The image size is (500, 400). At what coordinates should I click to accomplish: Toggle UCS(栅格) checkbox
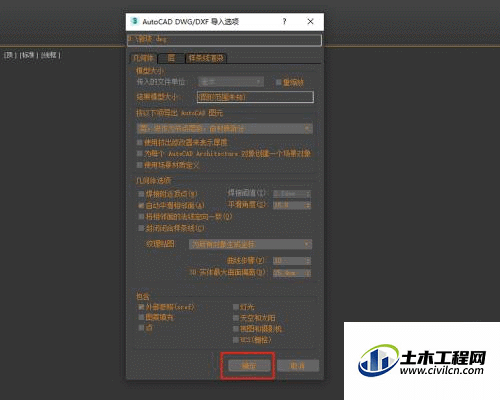tap(236, 340)
